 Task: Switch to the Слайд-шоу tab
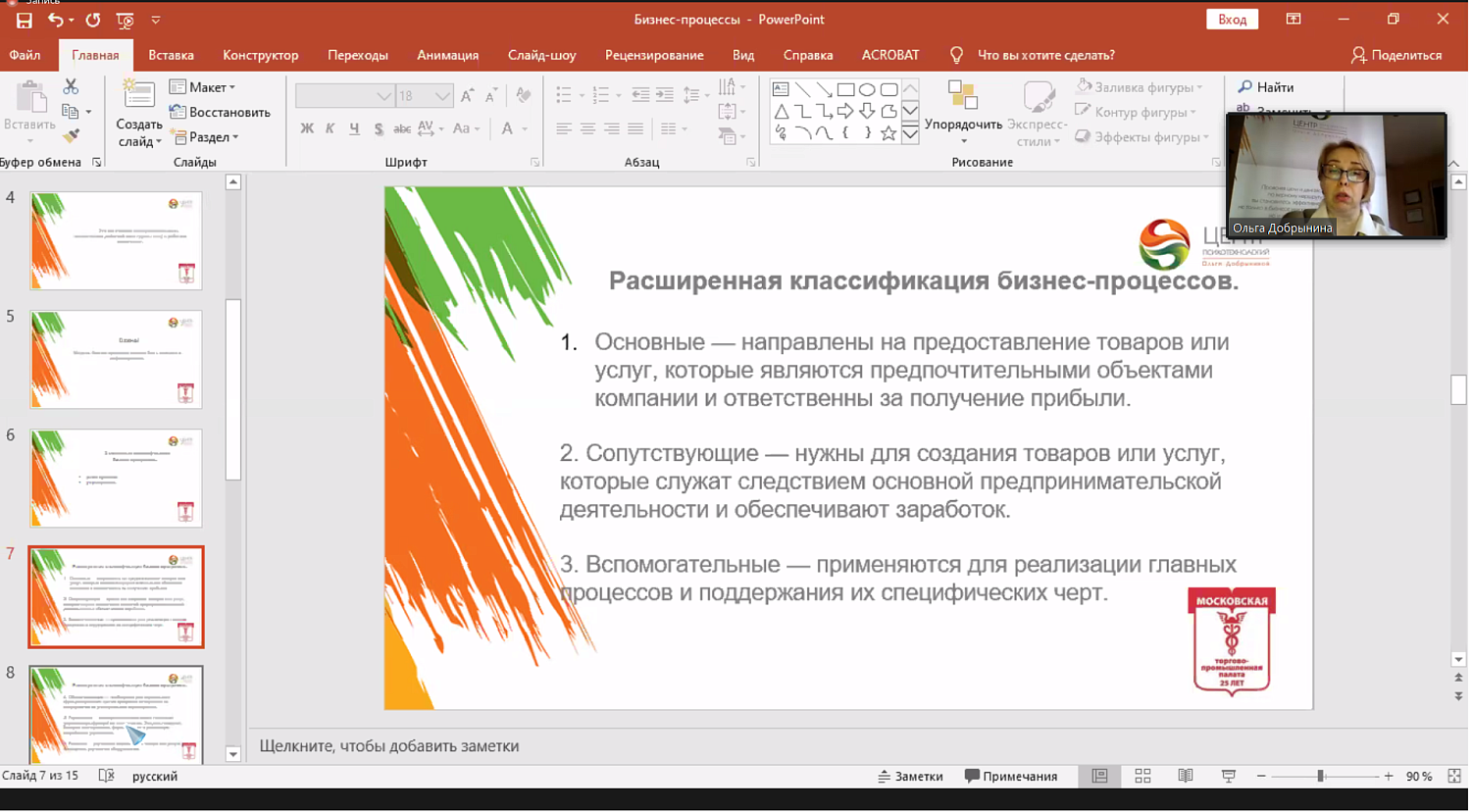(541, 55)
